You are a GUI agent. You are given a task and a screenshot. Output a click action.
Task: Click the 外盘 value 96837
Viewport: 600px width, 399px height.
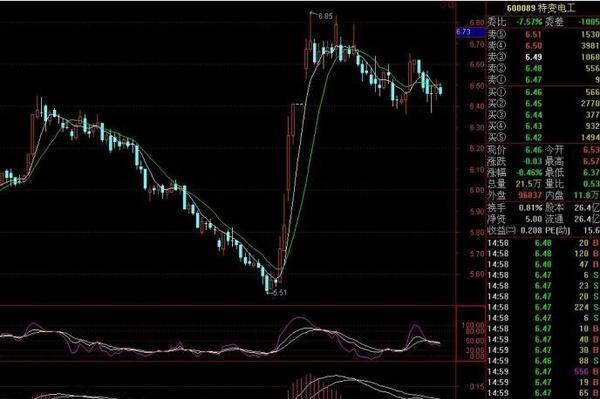(530, 195)
